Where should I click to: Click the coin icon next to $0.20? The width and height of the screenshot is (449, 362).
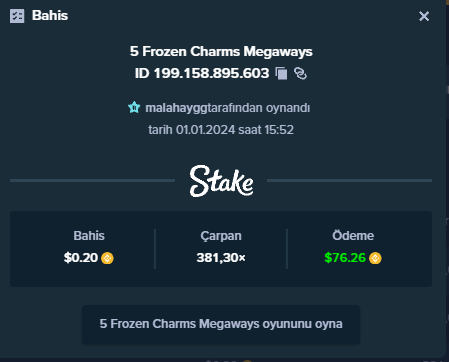pos(107,258)
